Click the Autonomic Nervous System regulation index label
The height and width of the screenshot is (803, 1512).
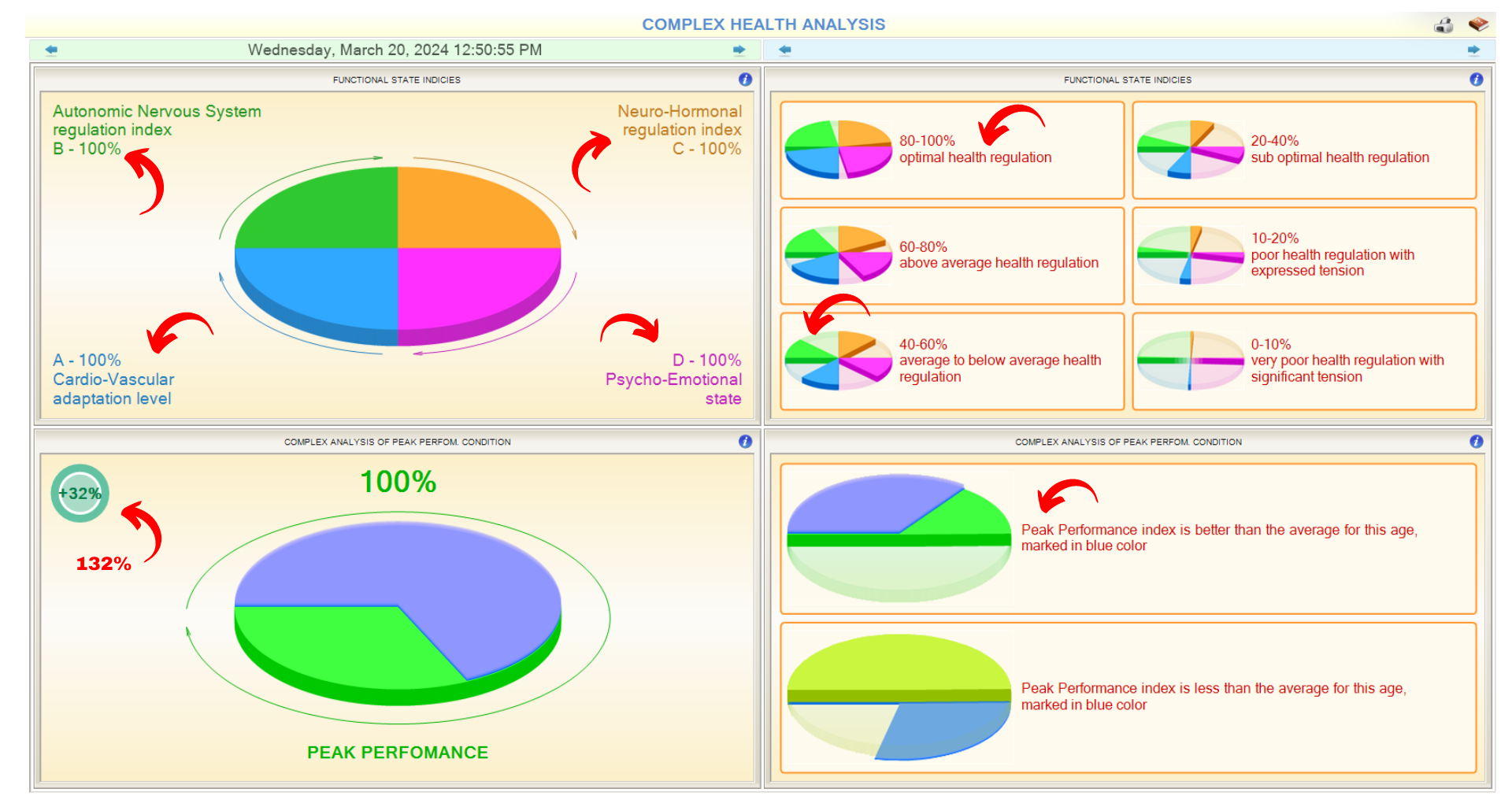[x=156, y=120]
